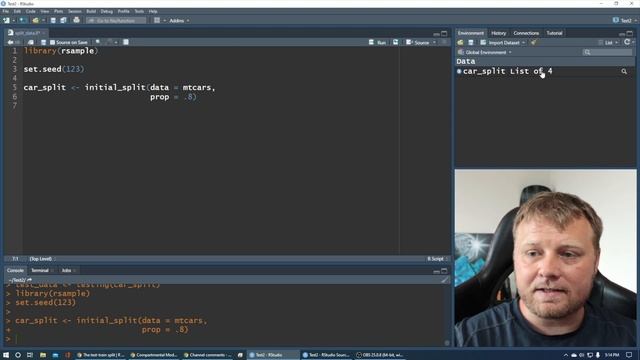
Task: Save the split_data script in the editor toolbar
Action: [x=43, y=42]
